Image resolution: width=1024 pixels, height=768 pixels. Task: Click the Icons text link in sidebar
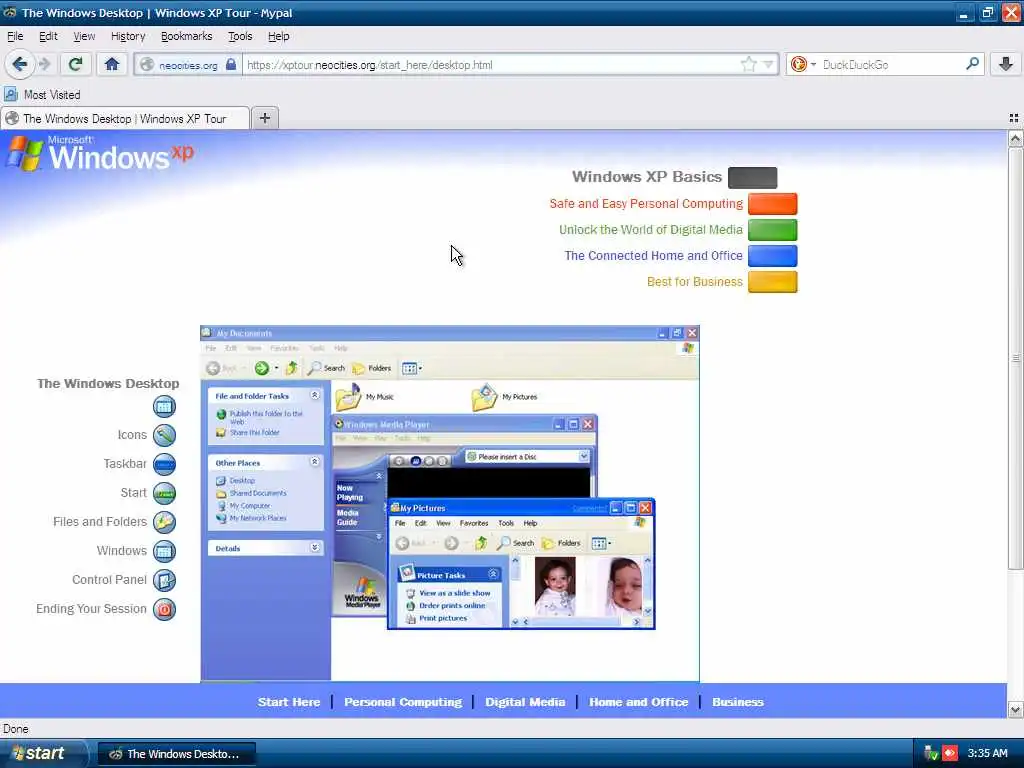point(132,435)
